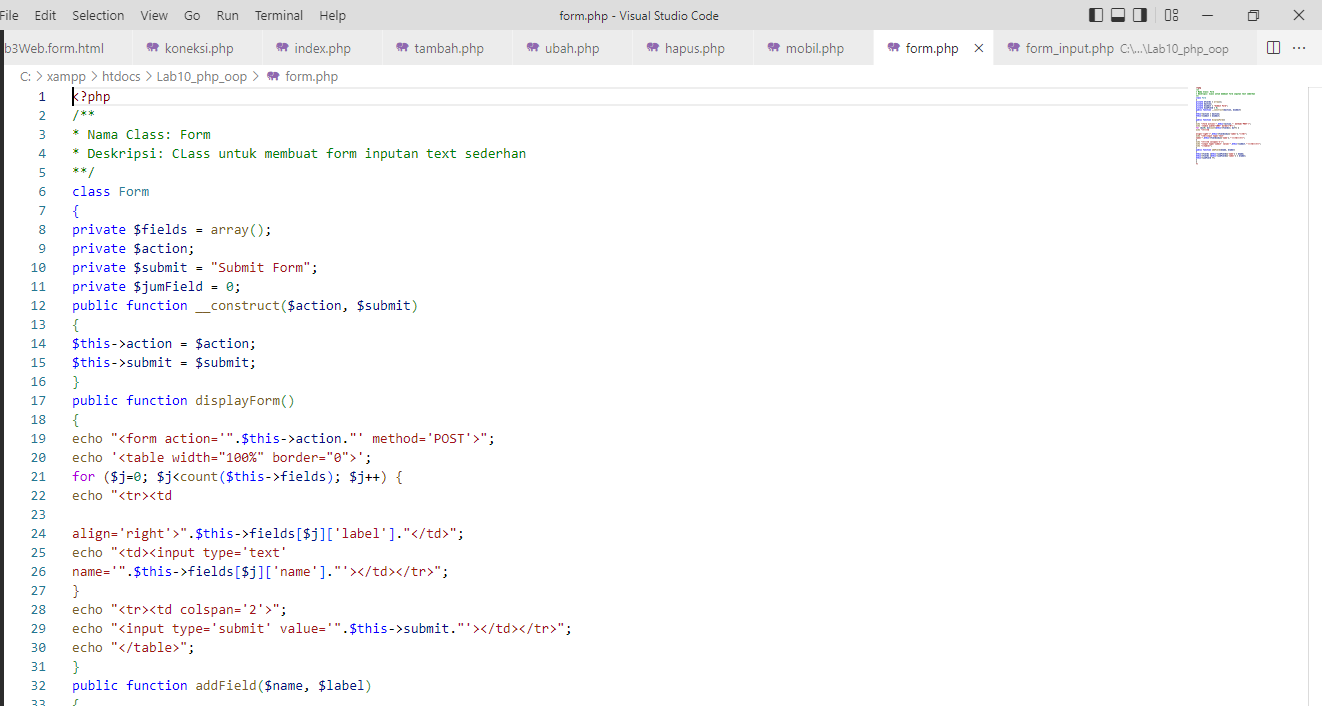Click the PHP icon on the mobil.php tab
Screen dimensions: 1322x706
point(774,47)
